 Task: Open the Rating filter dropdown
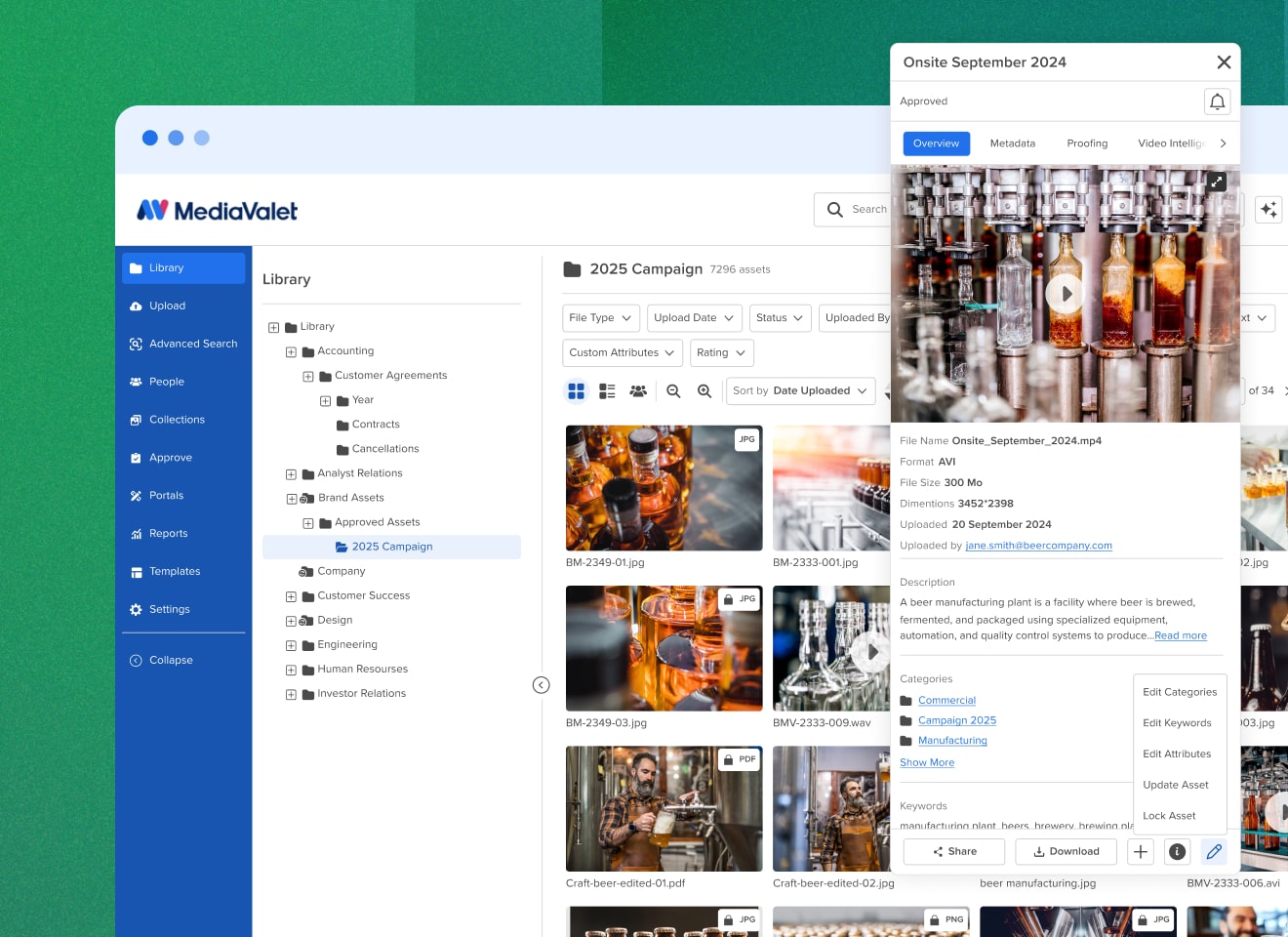[x=722, y=353]
